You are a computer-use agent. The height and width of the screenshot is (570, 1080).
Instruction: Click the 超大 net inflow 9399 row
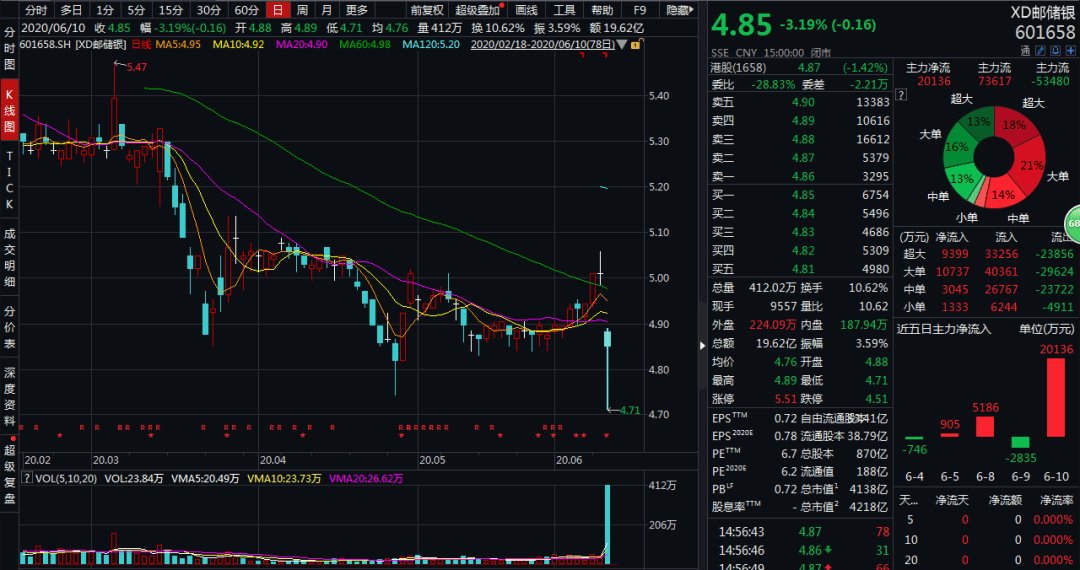(988, 254)
